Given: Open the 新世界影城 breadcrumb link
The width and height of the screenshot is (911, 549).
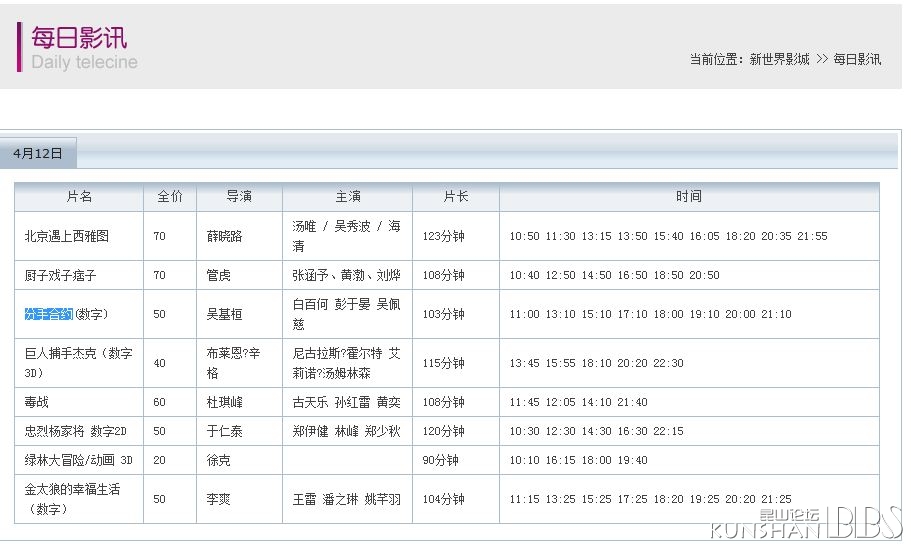Looking at the screenshot, I should tap(779, 59).
